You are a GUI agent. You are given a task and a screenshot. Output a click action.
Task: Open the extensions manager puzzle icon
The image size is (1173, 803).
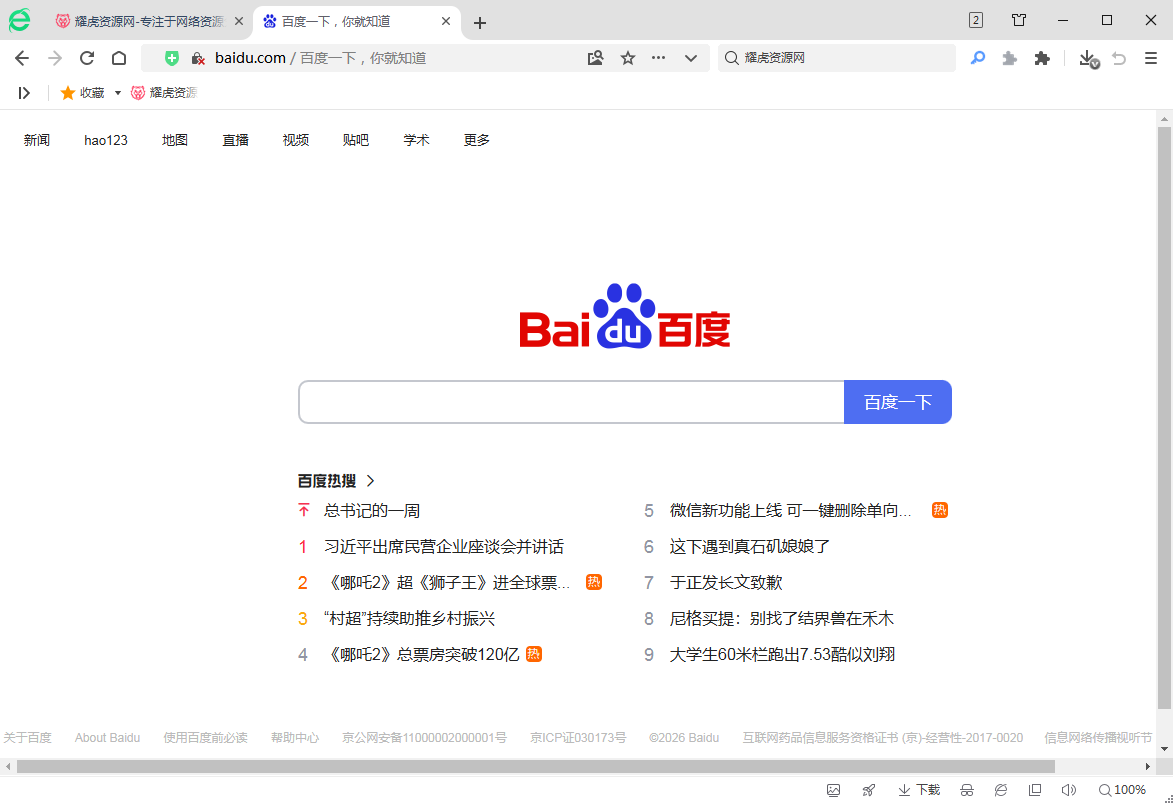tap(1042, 58)
